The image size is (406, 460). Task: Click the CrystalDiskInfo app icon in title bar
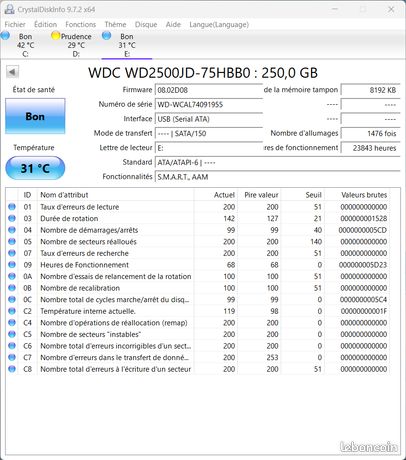[9, 9]
